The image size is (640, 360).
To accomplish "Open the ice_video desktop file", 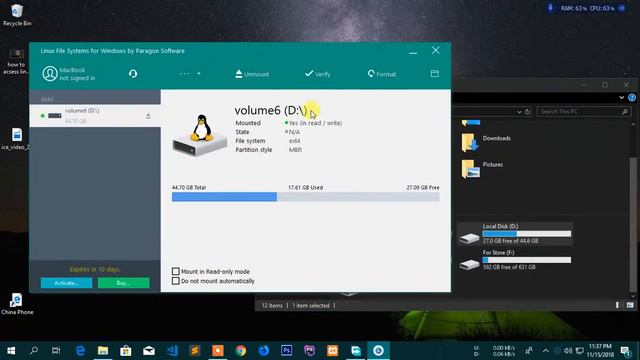I will 16,139.
